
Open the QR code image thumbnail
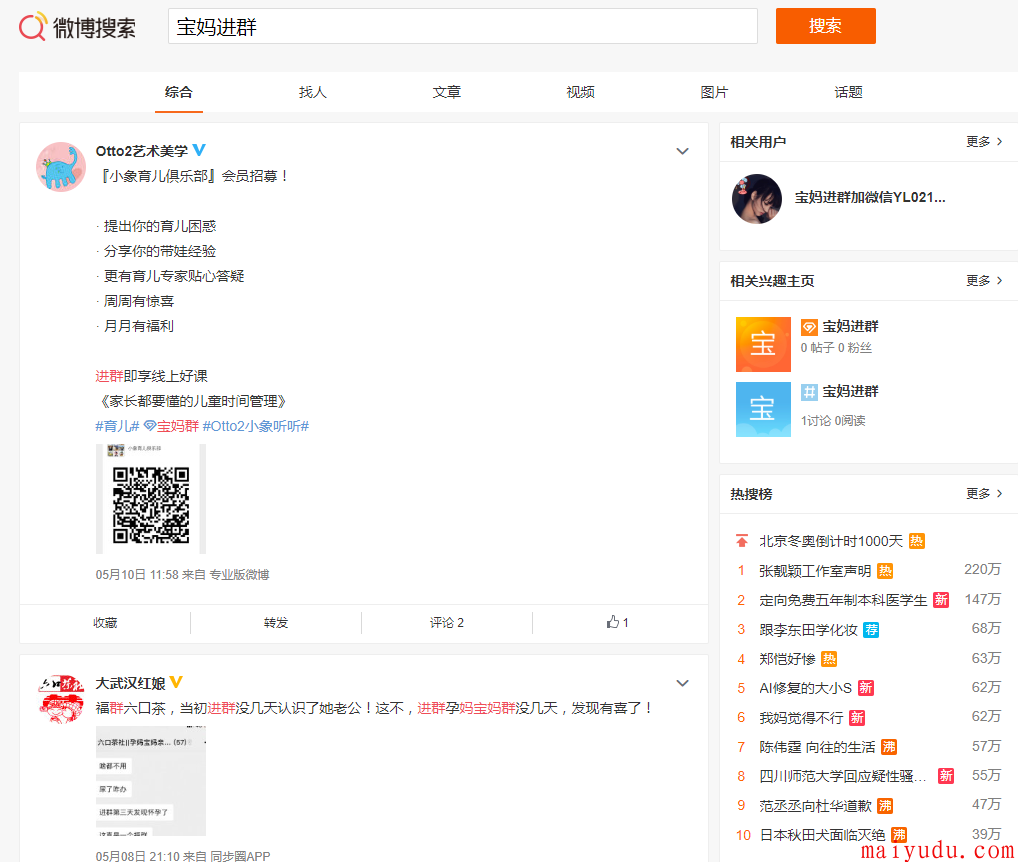point(151,499)
